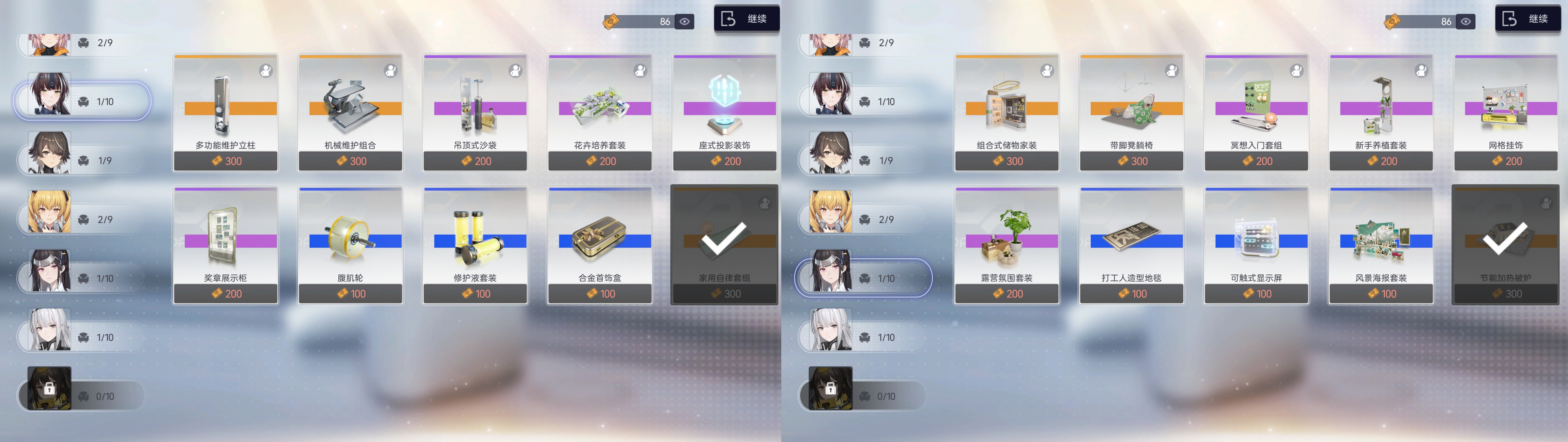Open the 网格挂饰 item thumbnail
The width and height of the screenshot is (1568, 442).
(1505, 105)
